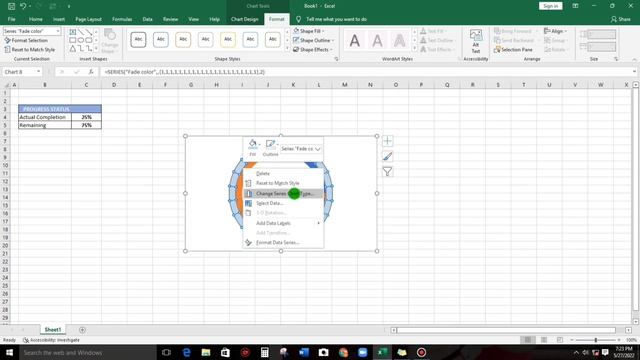The image size is (640, 360).
Task: Click the horizontal scrollbar track
Action: 506,330
